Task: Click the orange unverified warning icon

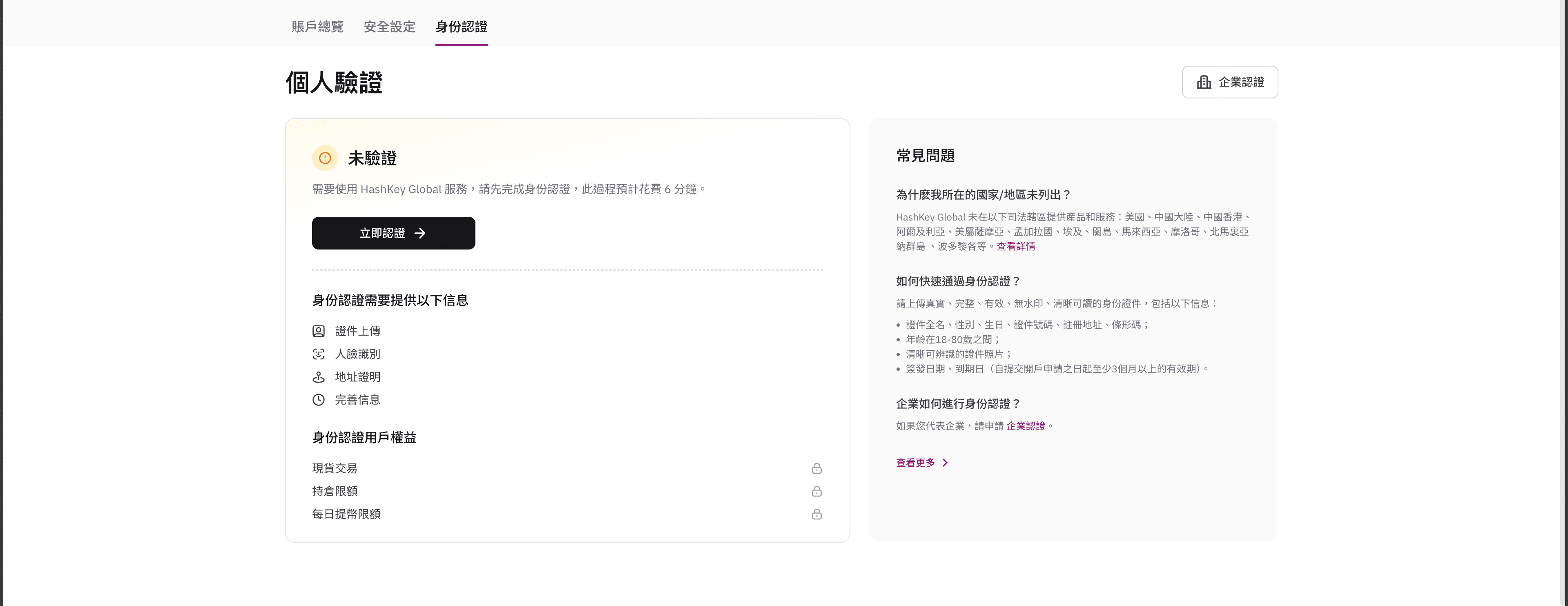Action: 325,158
